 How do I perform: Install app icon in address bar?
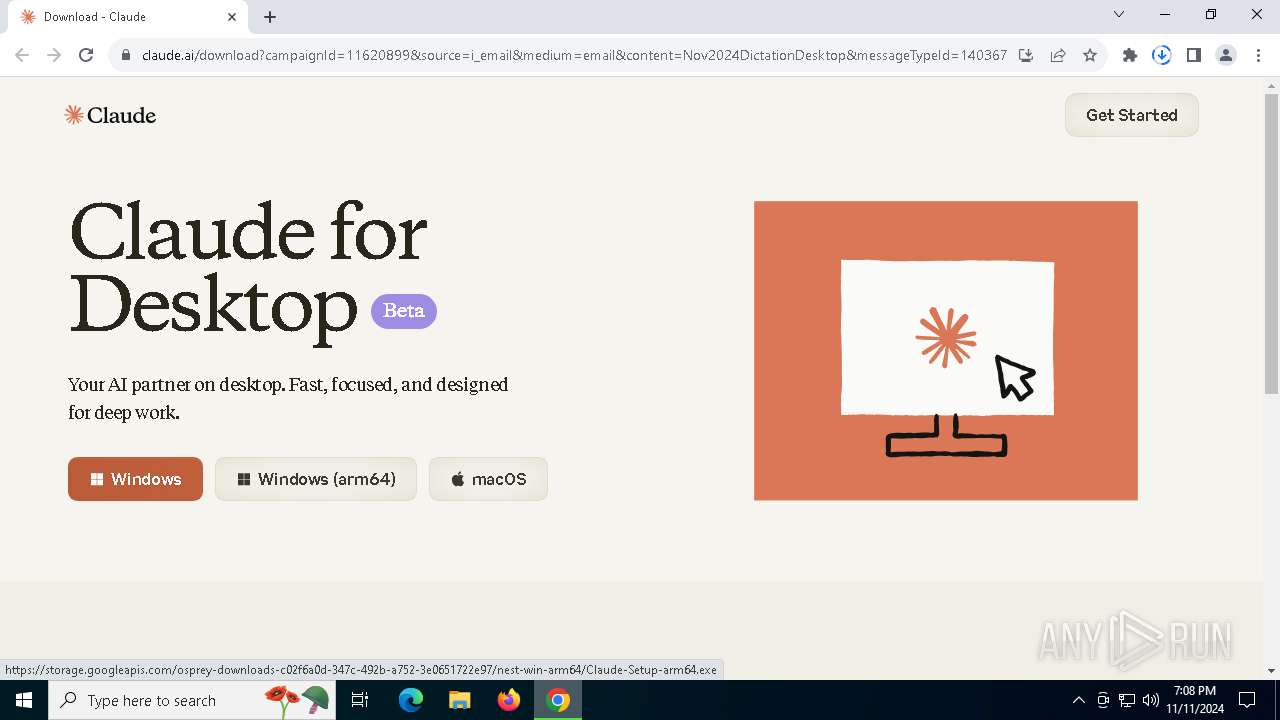tap(1026, 55)
